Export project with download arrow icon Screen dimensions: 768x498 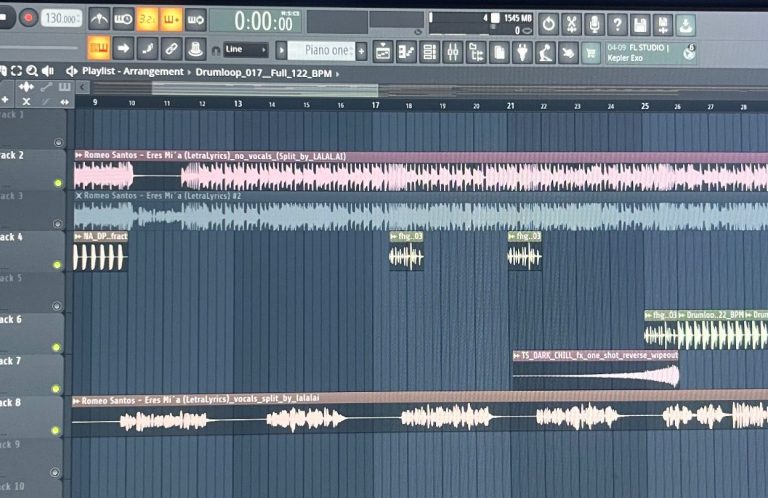click(686, 25)
